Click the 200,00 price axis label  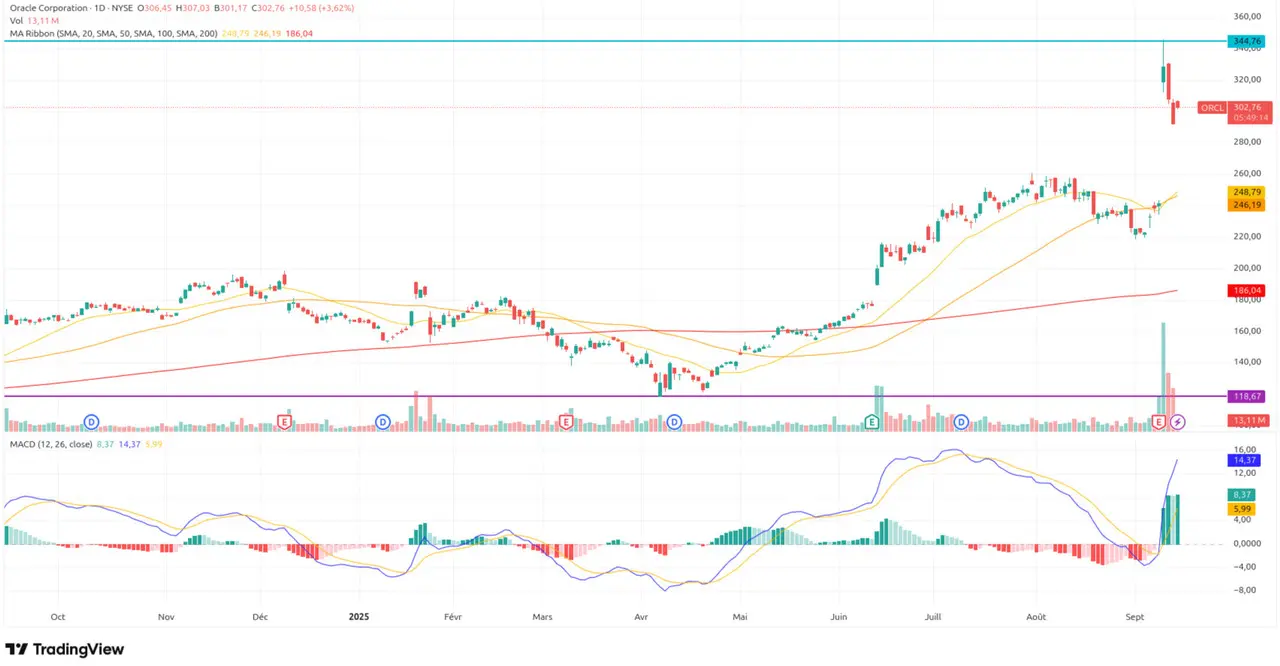tap(1248, 268)
